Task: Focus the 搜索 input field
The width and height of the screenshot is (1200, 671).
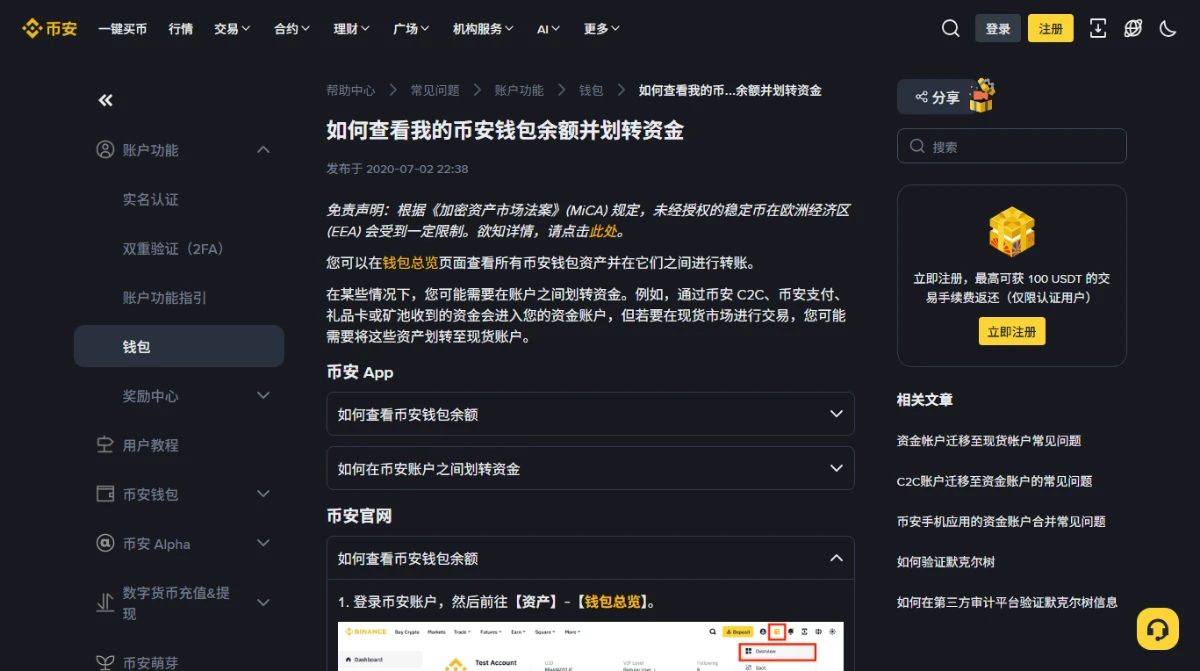Action: tap(1012, 146)
